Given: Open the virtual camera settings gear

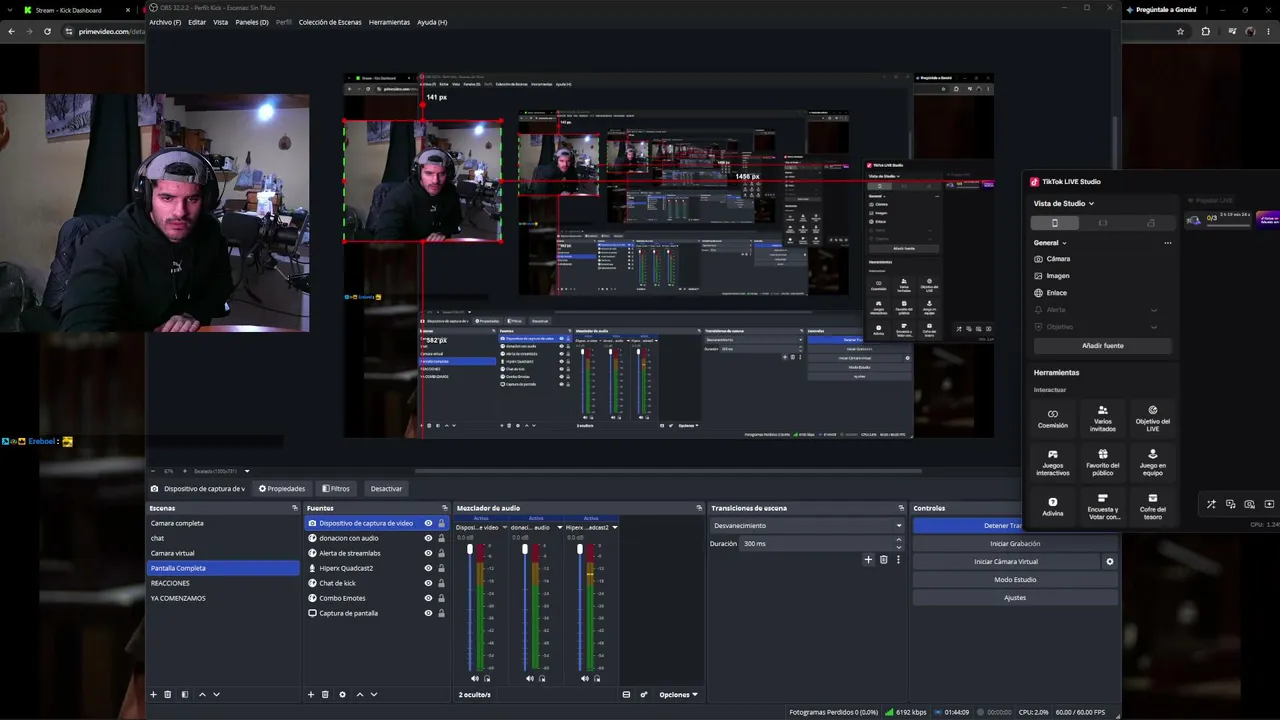Looking at the screenshot, I should [1110, 562].
